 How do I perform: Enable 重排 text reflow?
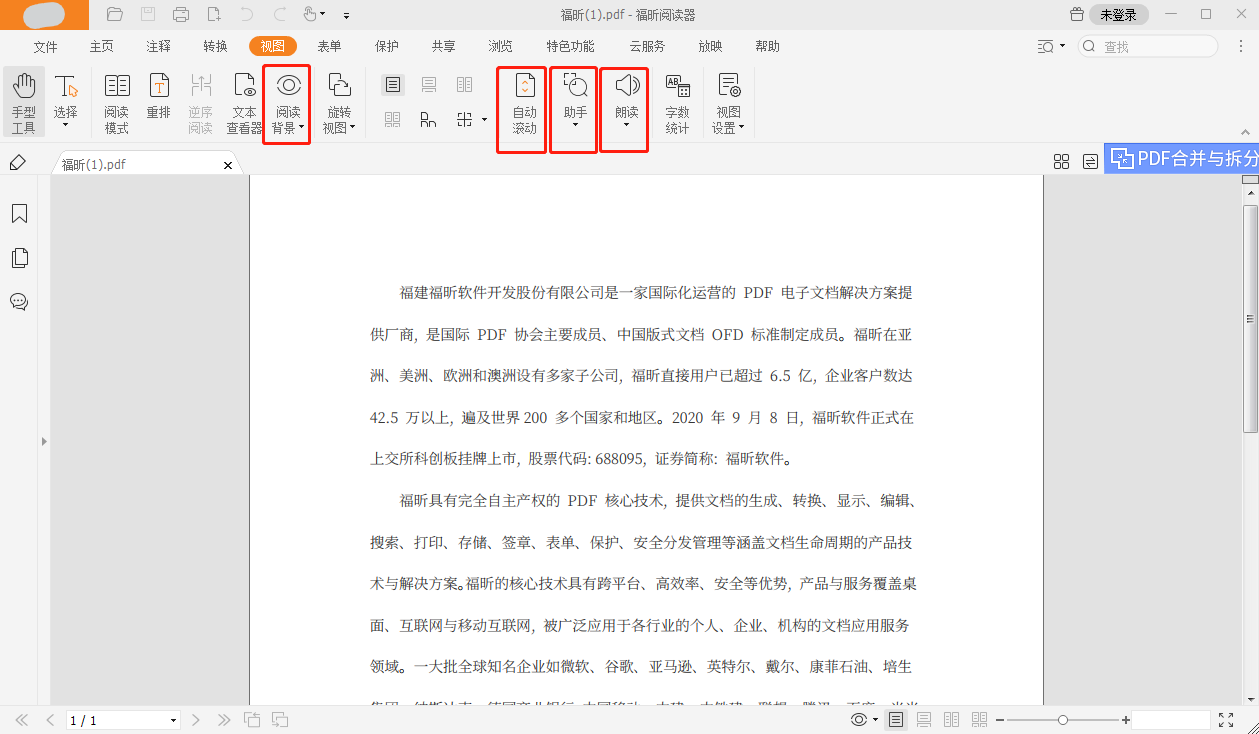click(x=158, y=101)
